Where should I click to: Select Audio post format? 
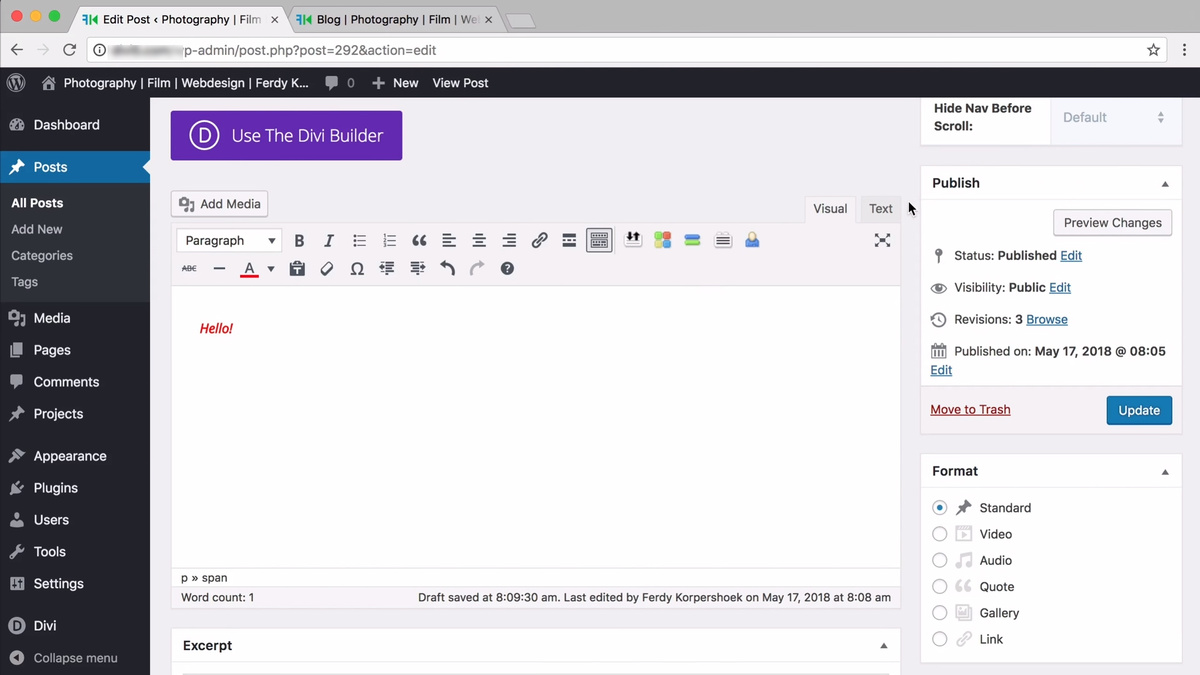[x=939, y=560]
